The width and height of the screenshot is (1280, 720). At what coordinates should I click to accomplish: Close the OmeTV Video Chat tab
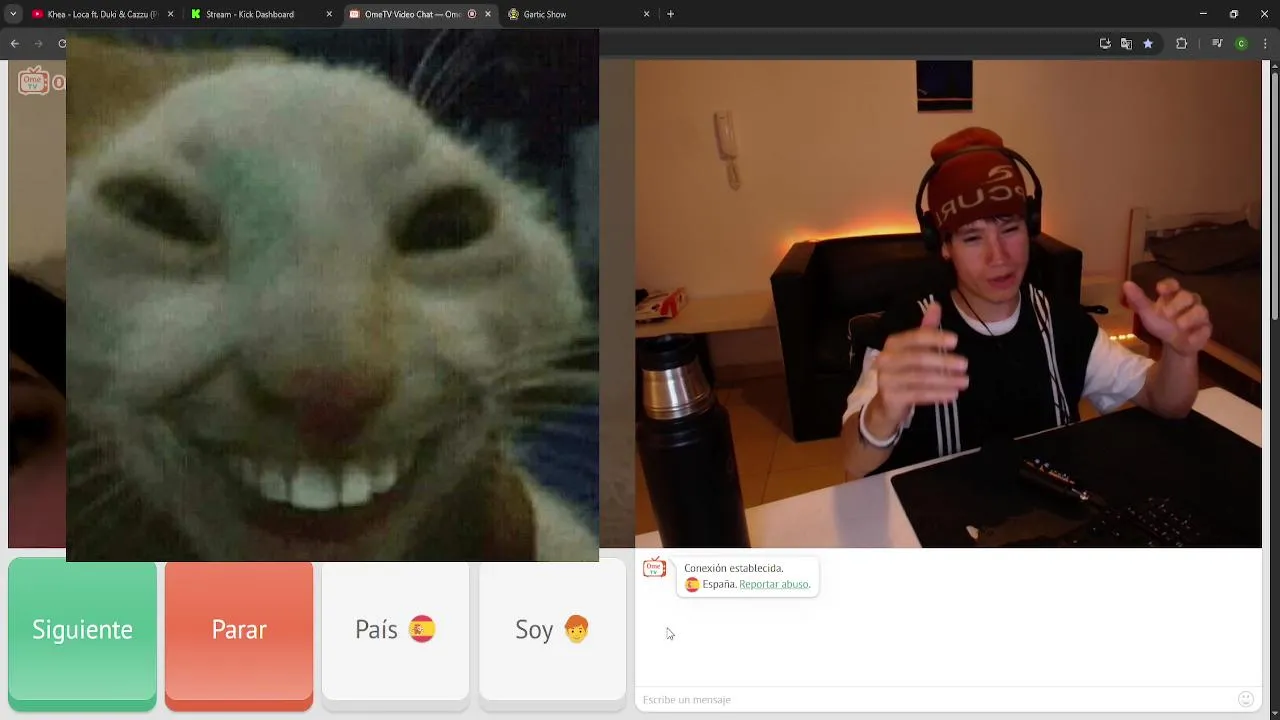click(488, 14)
